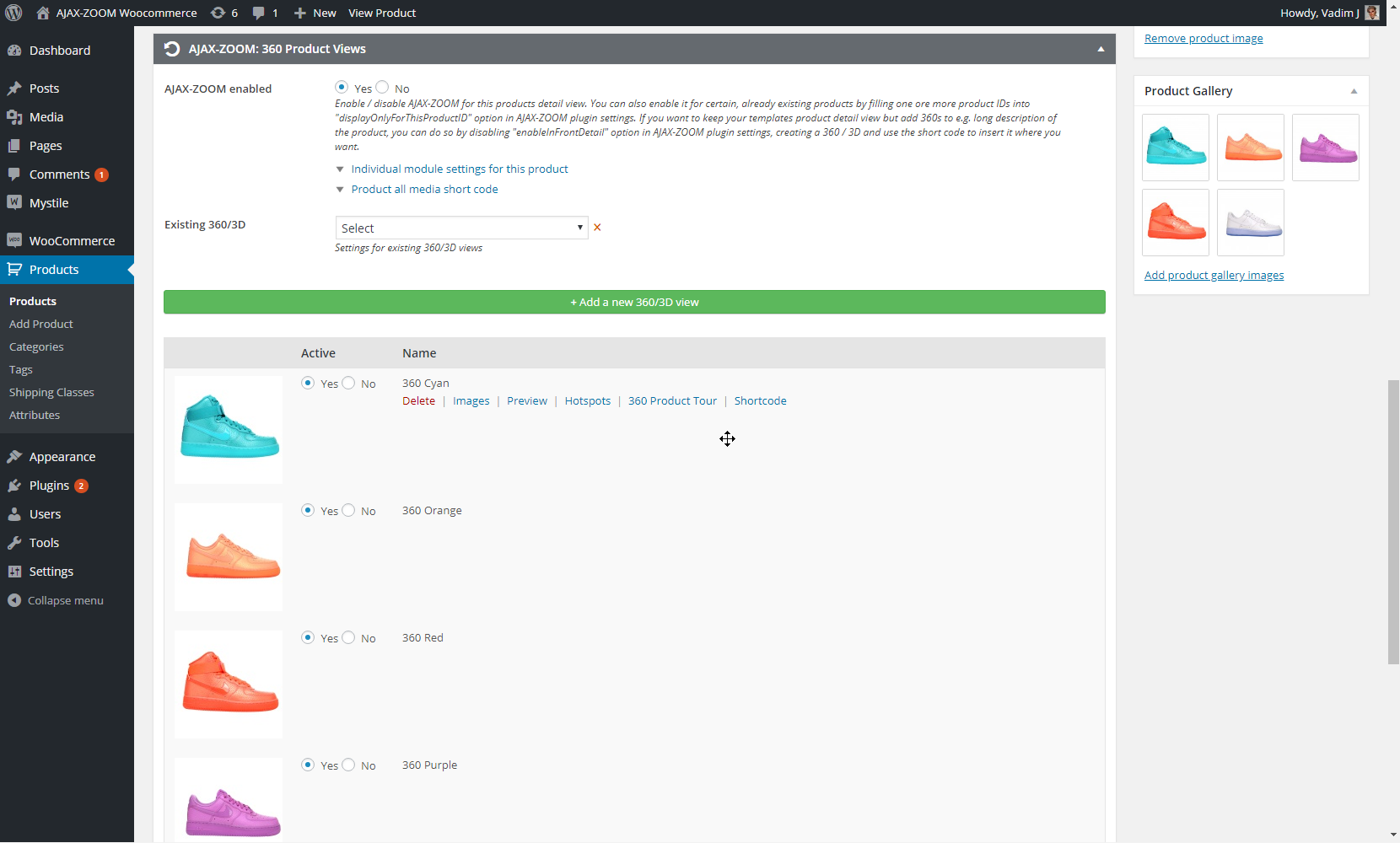Viewport: 1400px width, 843px height.
Task: Set 360 Orange active to No
Action: 348,510
